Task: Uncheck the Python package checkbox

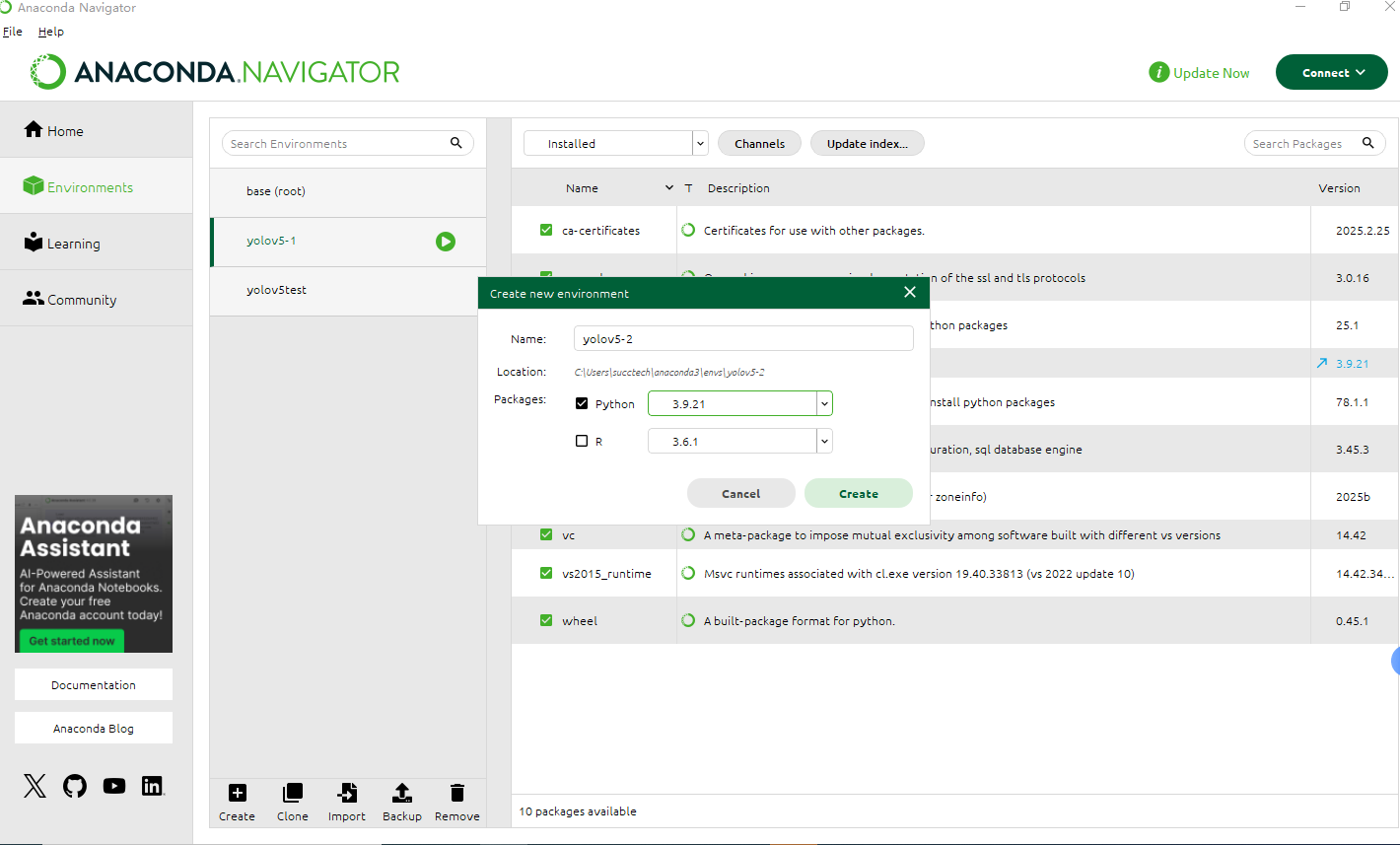Action: pos(582,403)
